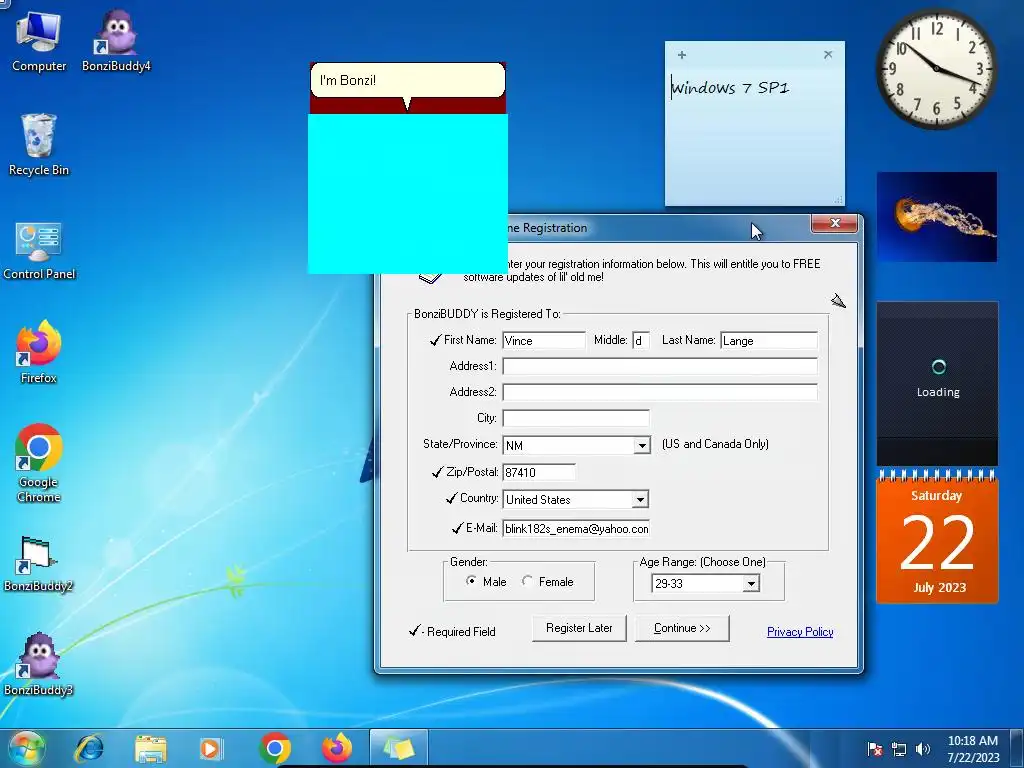Image resolution: width=1024 pixels, height=768 pixels.
Task: Launch the Firefox desktop shortcut
Action: pyautogui.click(x=39, y=353)
